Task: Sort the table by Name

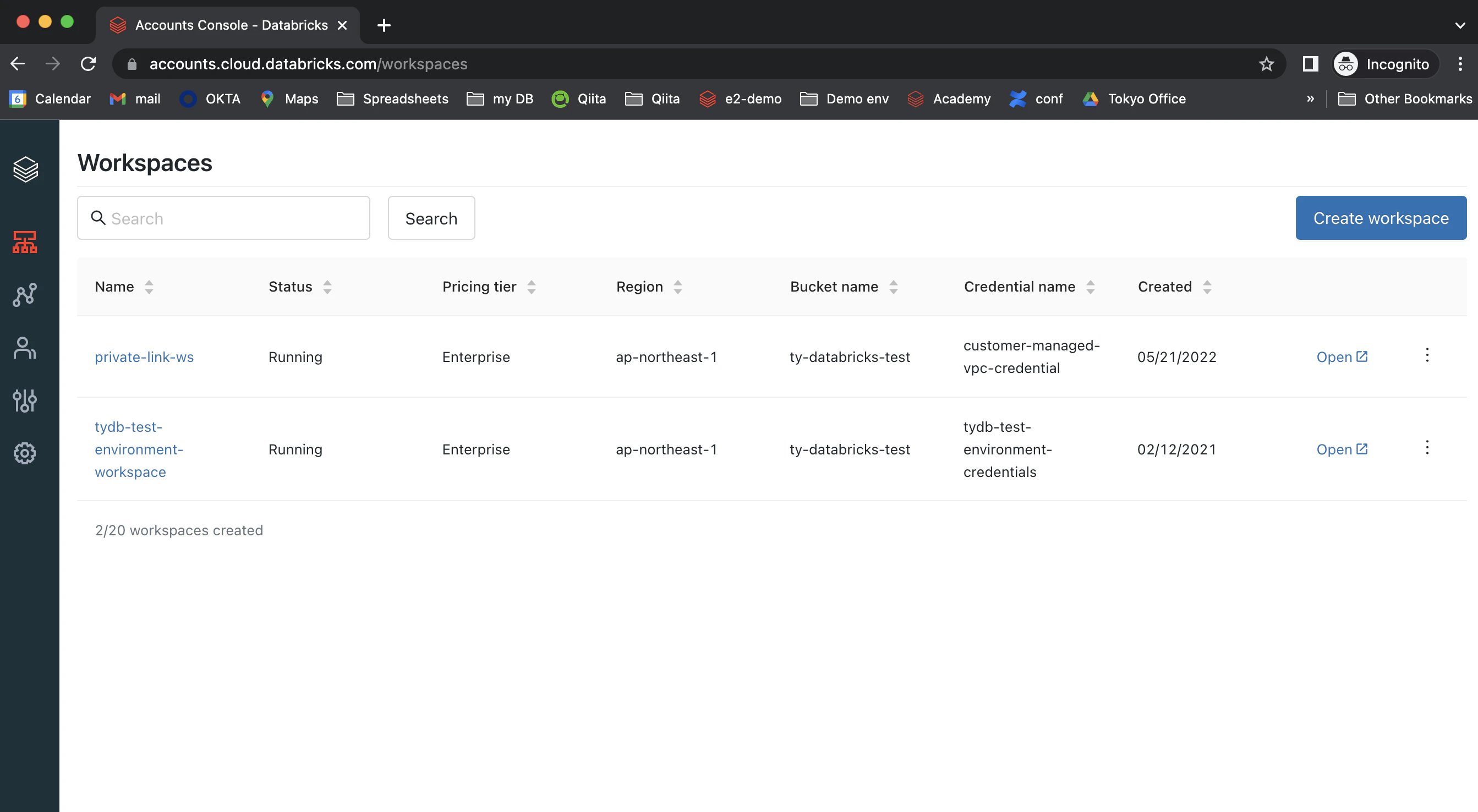Action: click(149, 287)
